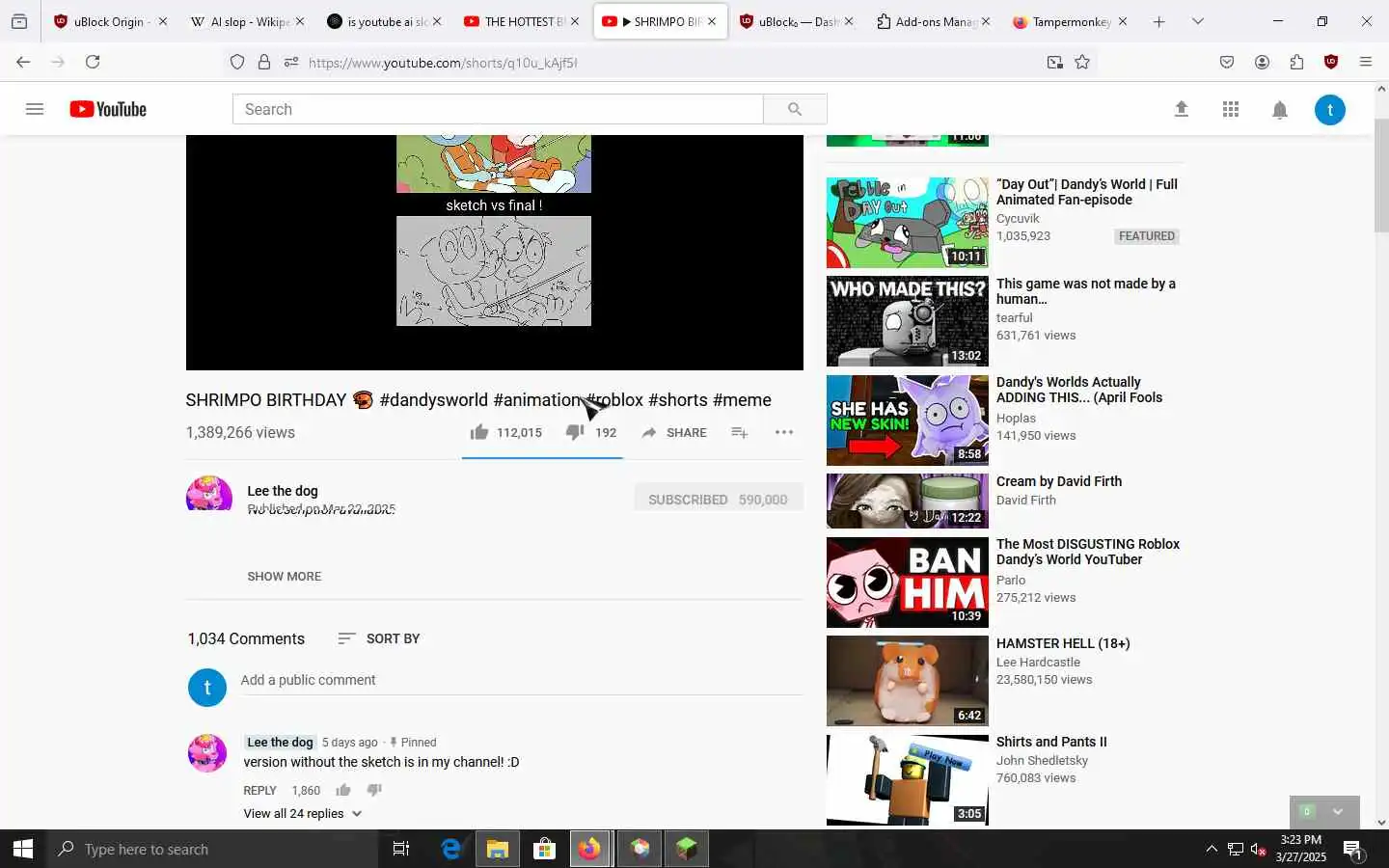Open a new browser tab
This screenshot has width=1389, height=868.
1158,21
